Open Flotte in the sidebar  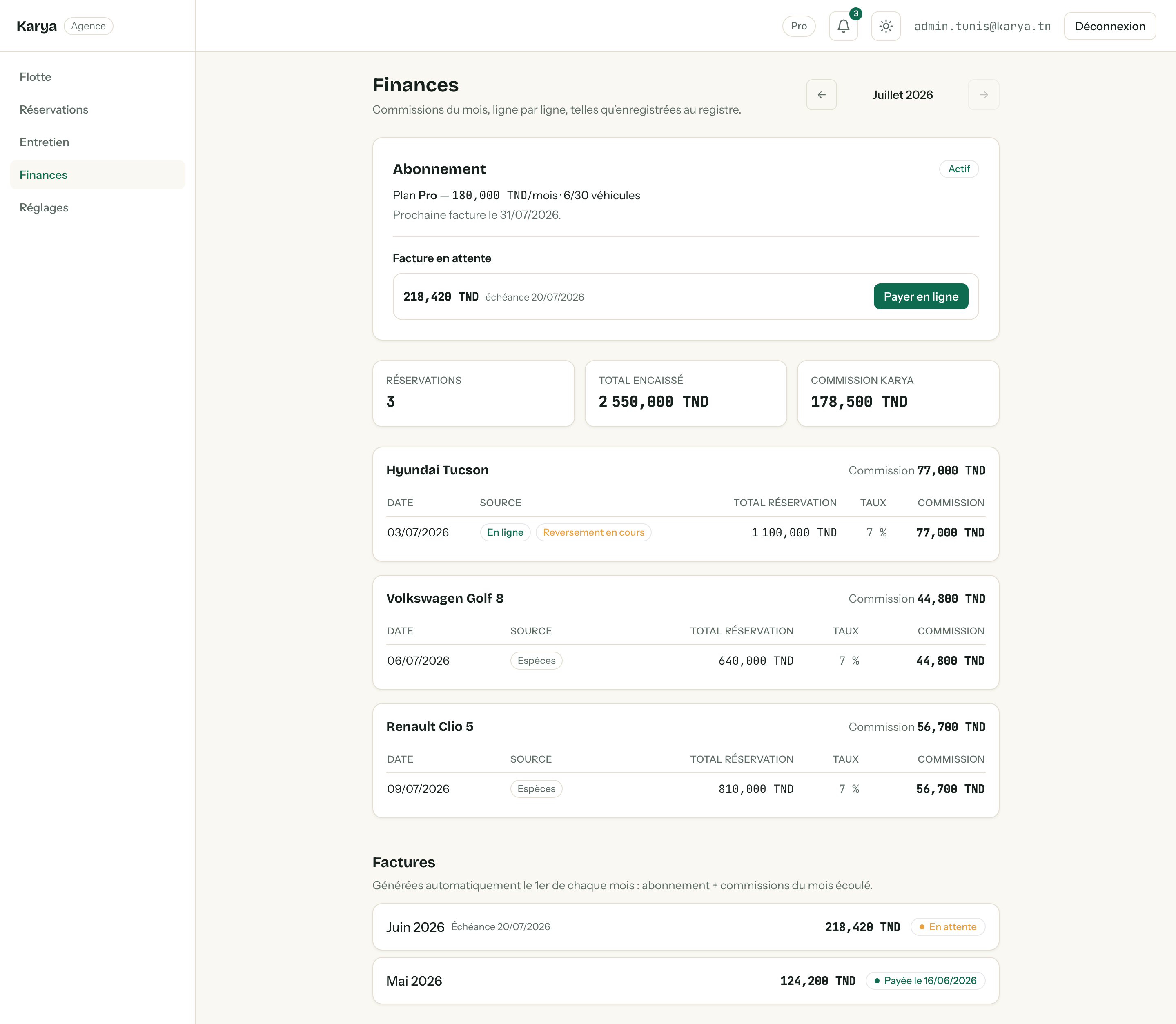tap(98, 77)
